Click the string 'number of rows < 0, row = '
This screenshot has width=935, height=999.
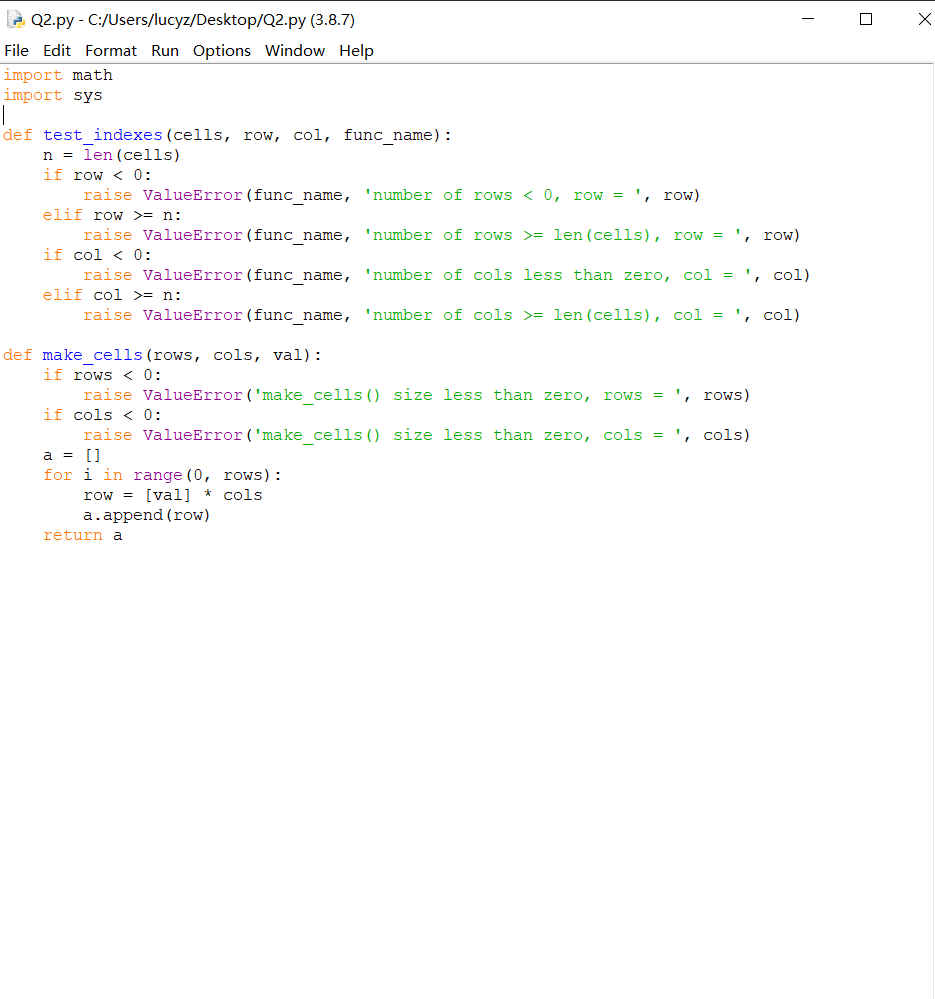tap(503, 196)
